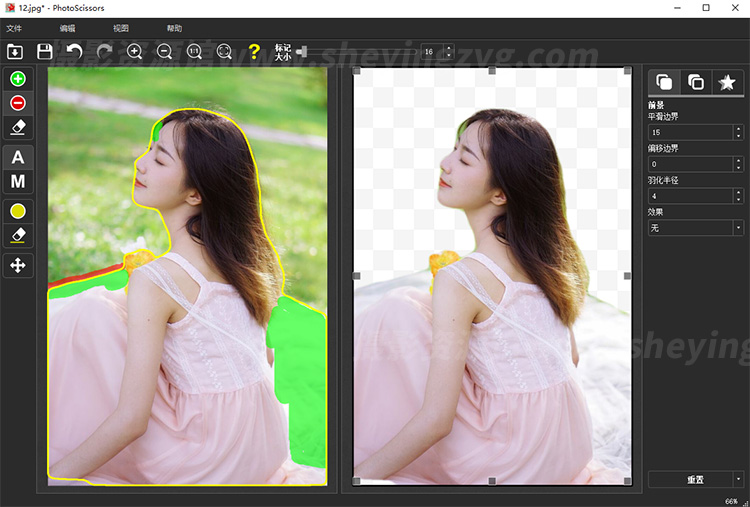Pick the marker eraser tool

[x=18, y=127]
